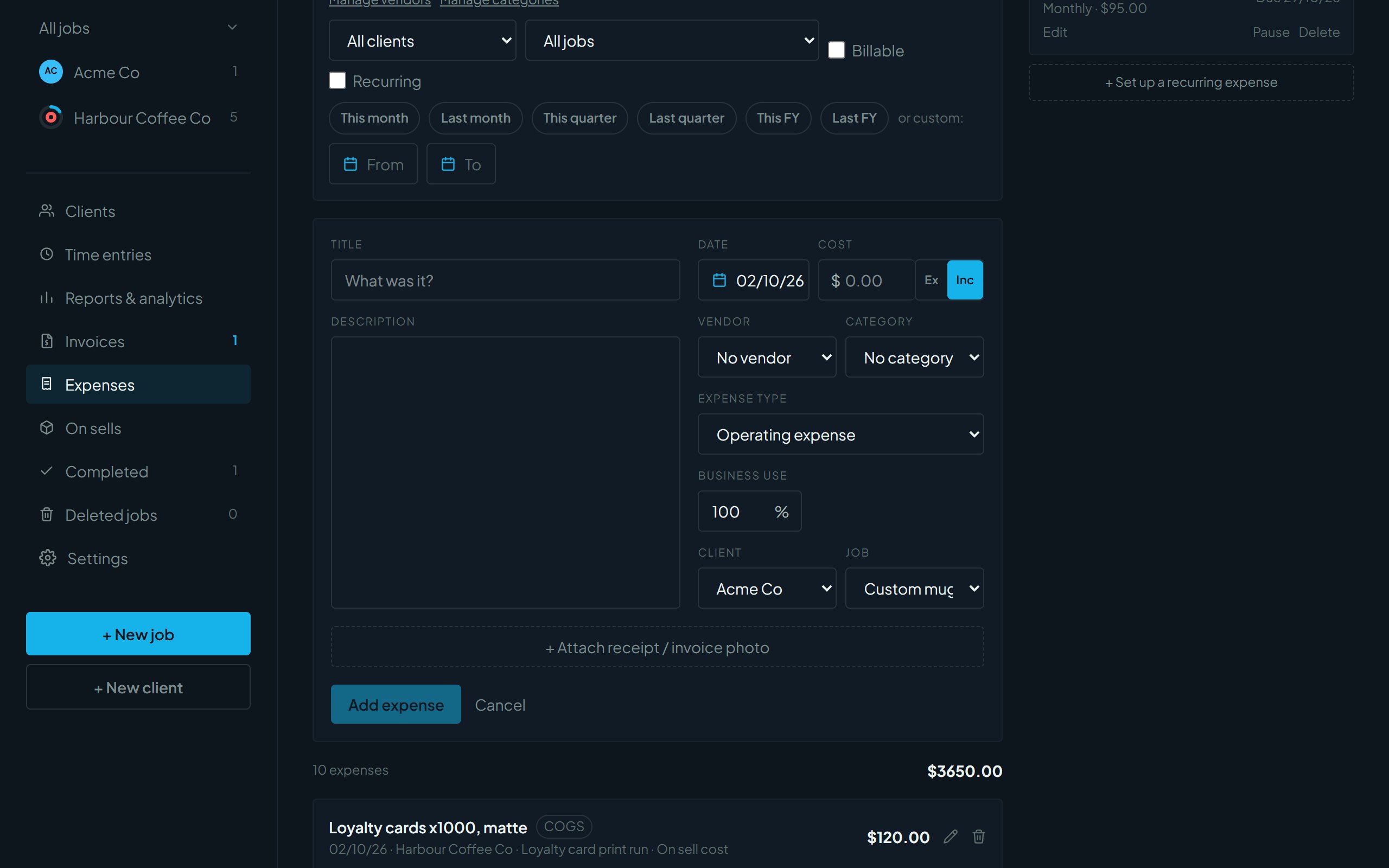The height and width of the screenshot is (868, 1389).
Task: Open the All clients filter dropdown
Action: (x=423, y=40)
